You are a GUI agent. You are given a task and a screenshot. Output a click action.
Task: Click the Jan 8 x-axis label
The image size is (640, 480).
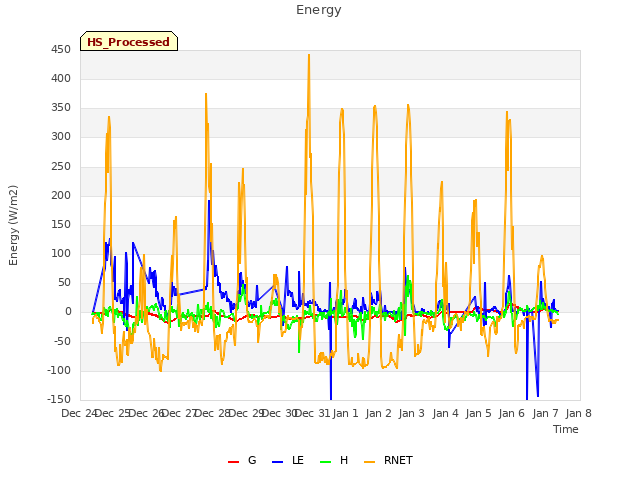point(578,413)
